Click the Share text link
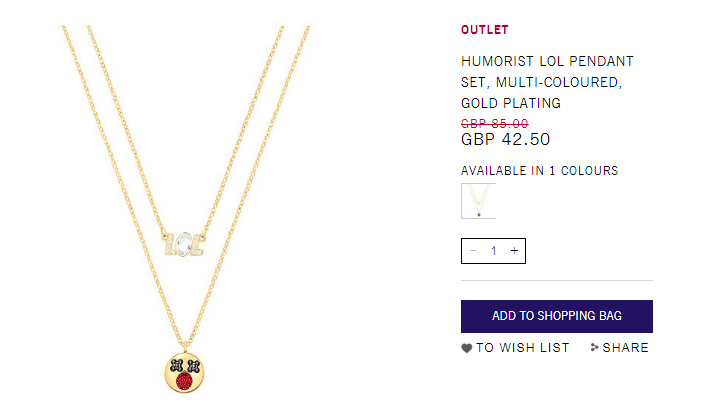The height and width of the screenshot is (403, 713). (626, 348)
